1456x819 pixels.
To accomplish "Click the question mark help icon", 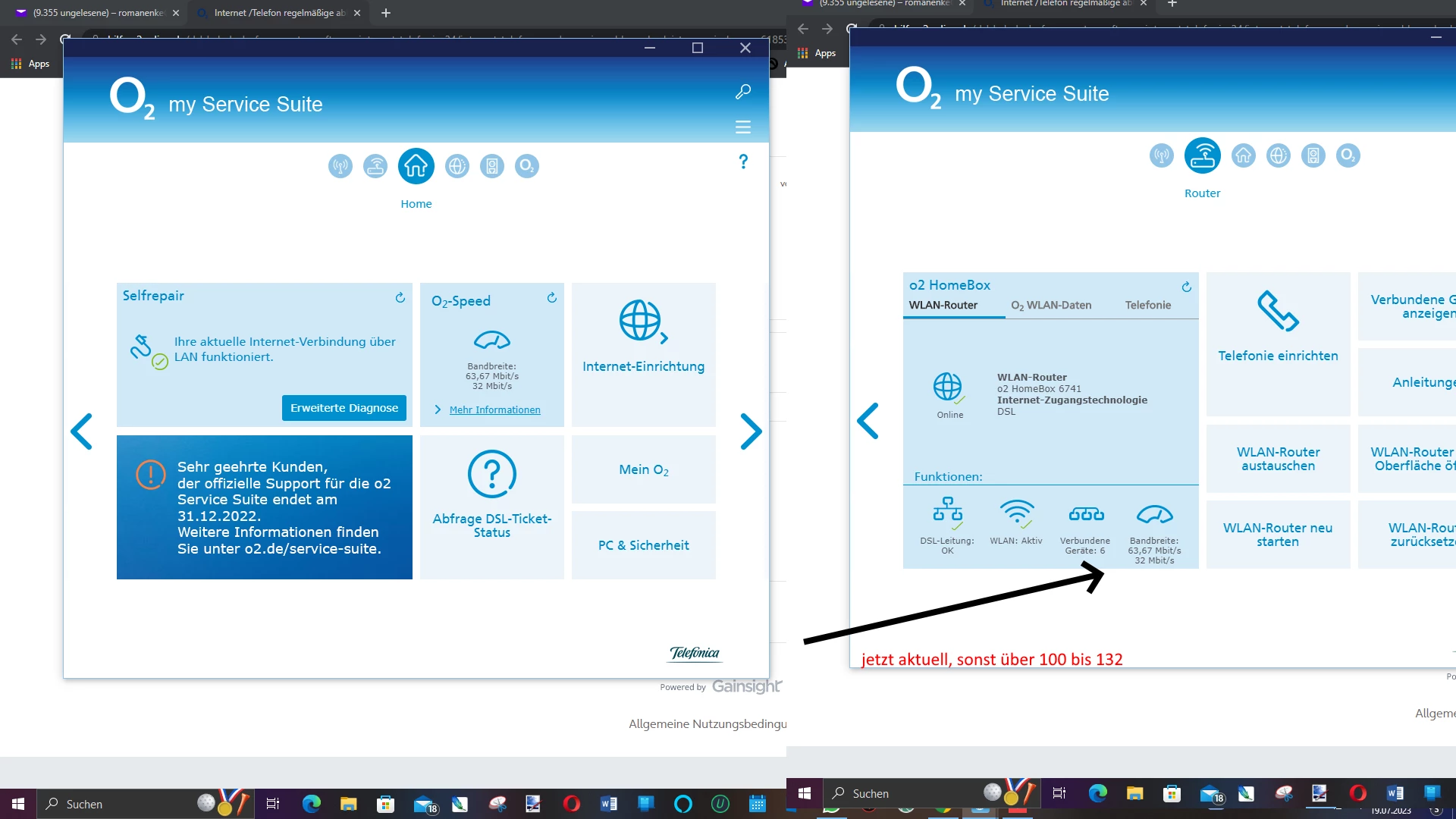I will (743, 162).
